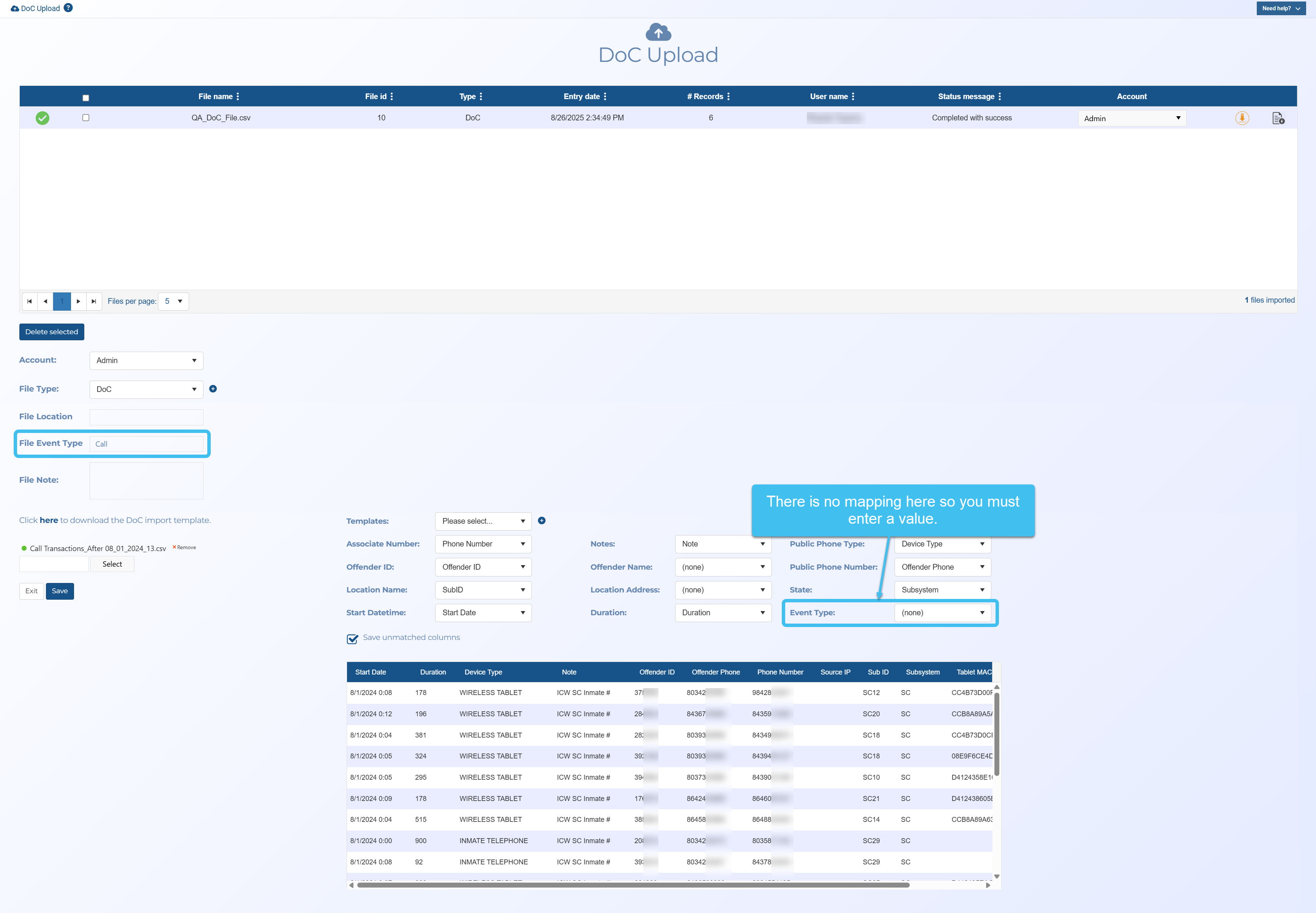Open the Offender Name mapping dropdown
Image resolution: width=1316 pixels, height=913 pixels.
[x=722, y=567]
